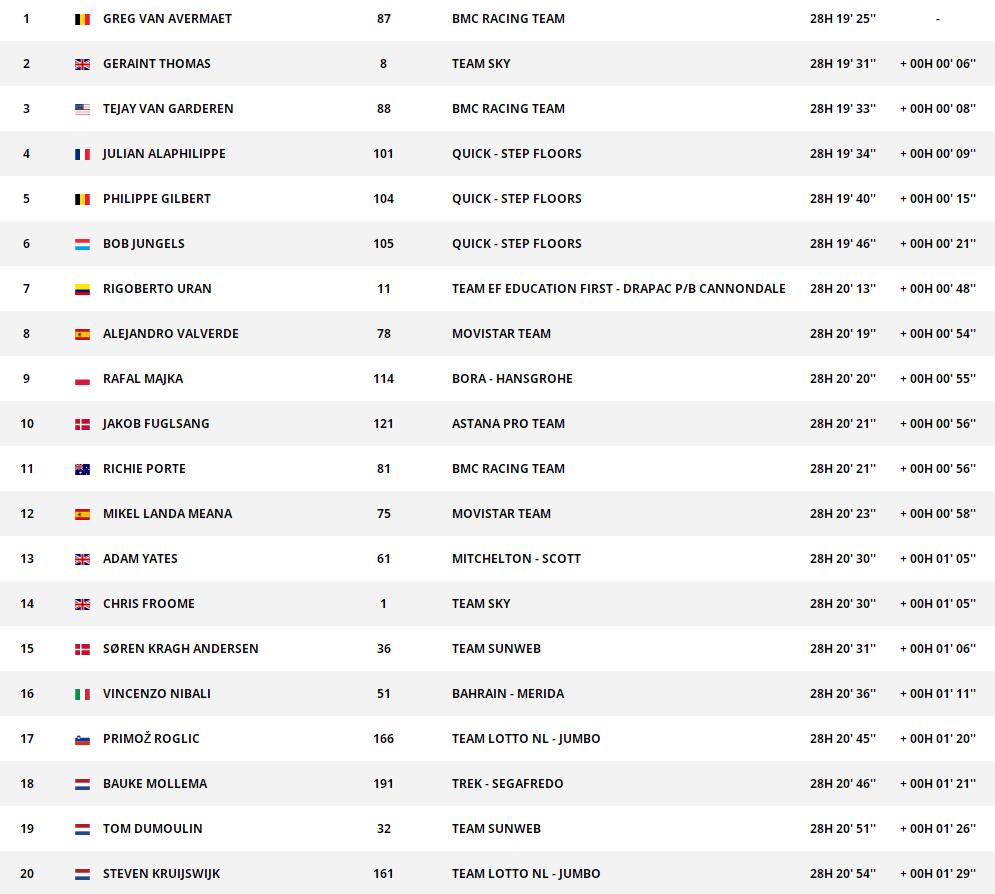This screenshot has width=995, height=894.
Task: View Alejandro Valverde's rider details
Action: (x=170, y=334)
